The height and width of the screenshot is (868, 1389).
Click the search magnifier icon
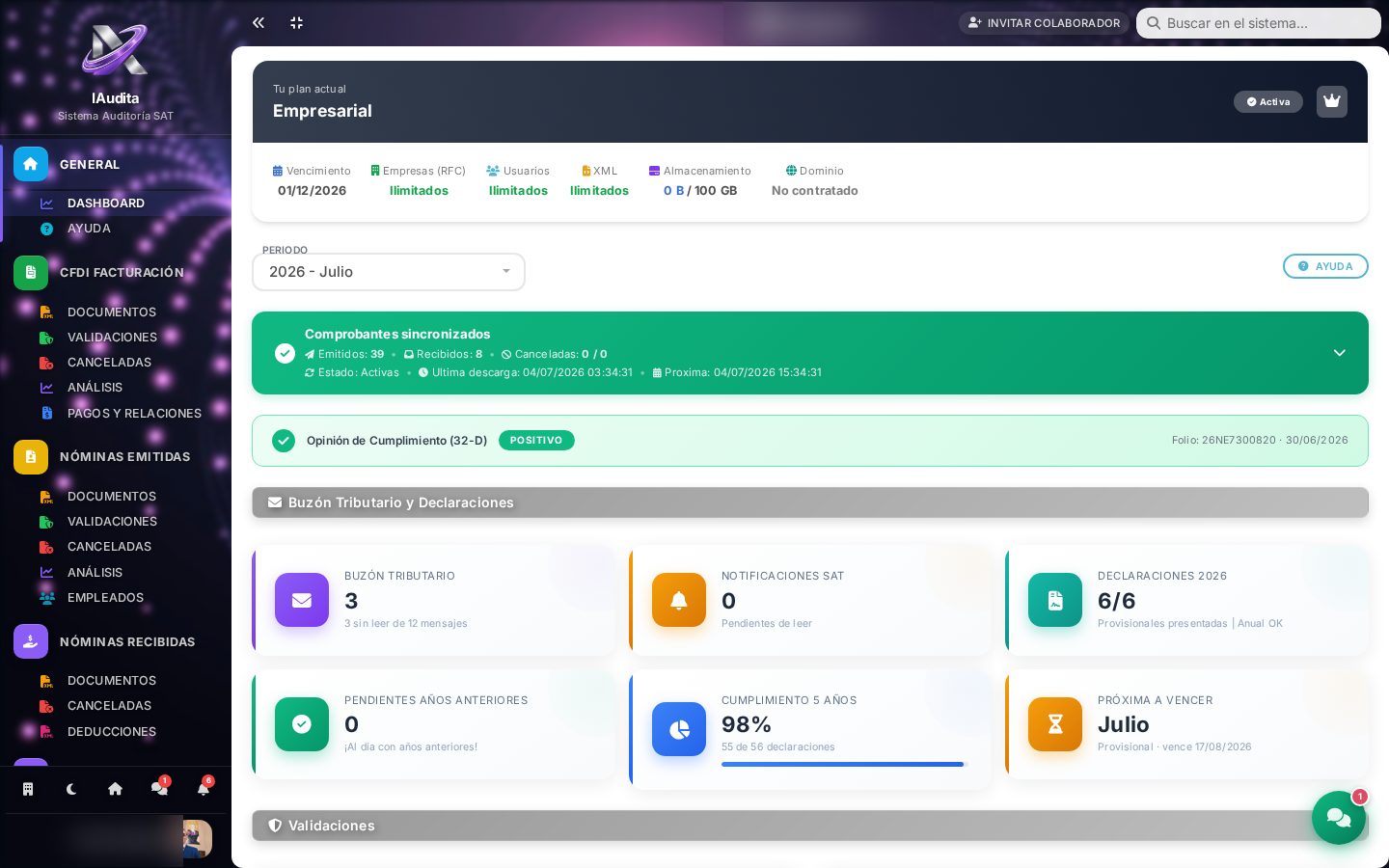click(1153, 23)
